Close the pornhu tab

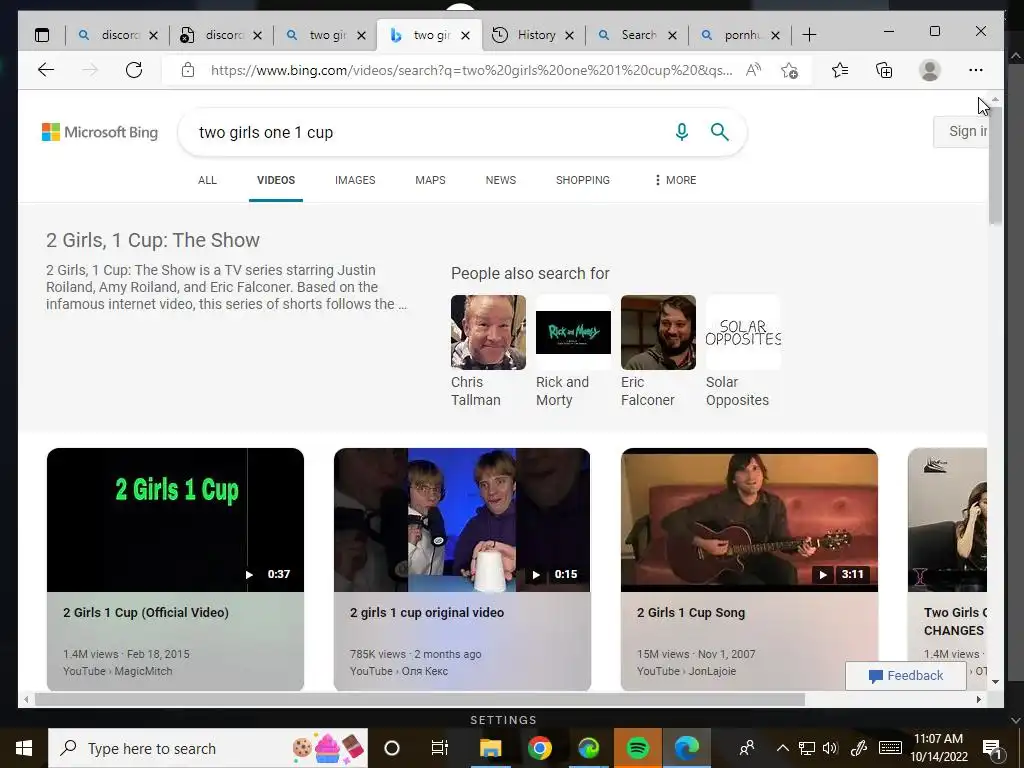(x=775, y=35)
